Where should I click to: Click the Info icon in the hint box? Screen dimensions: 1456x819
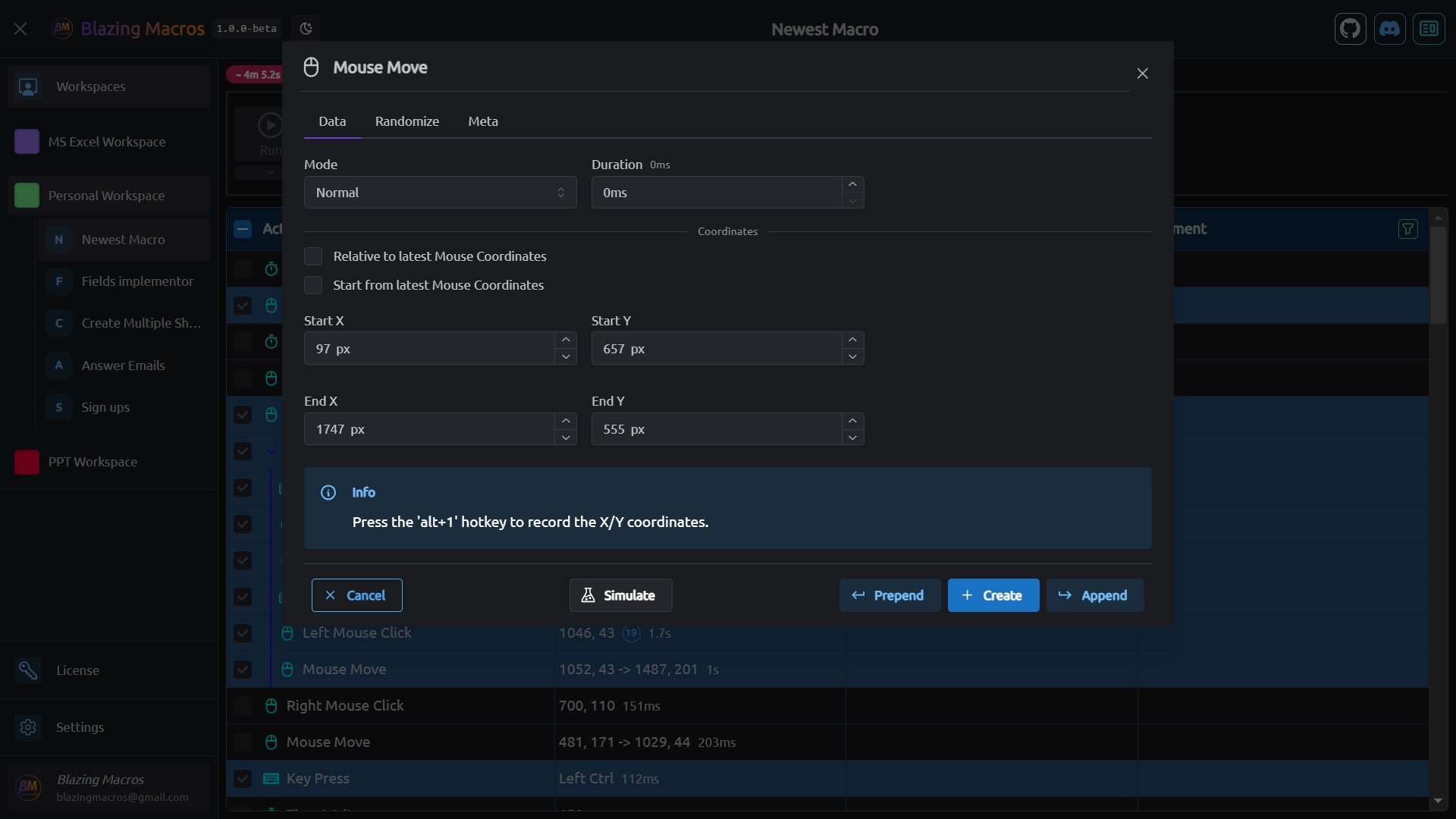pyautogui.click(x=328, y=493)
